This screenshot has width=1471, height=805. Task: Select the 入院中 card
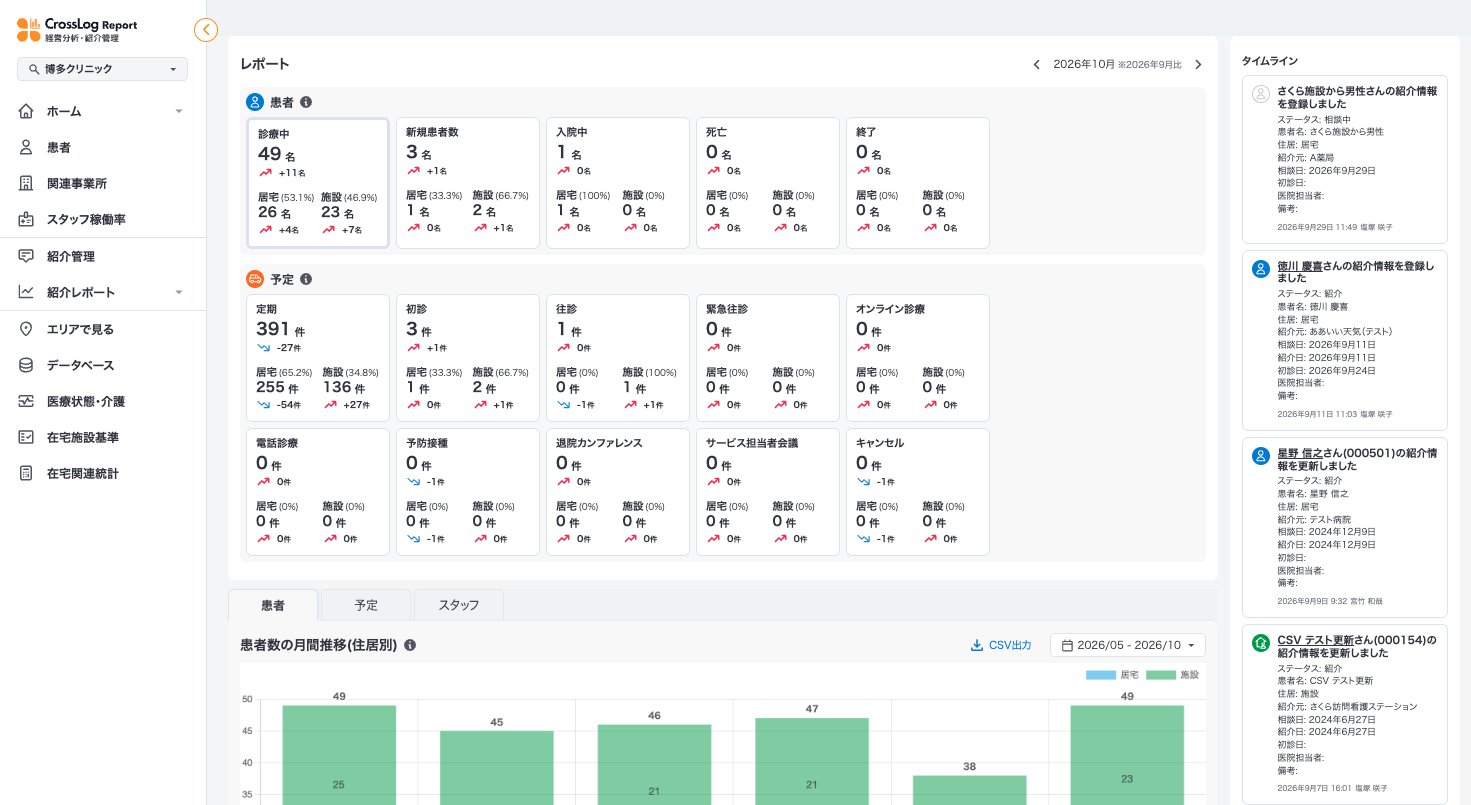coord(618,183)
